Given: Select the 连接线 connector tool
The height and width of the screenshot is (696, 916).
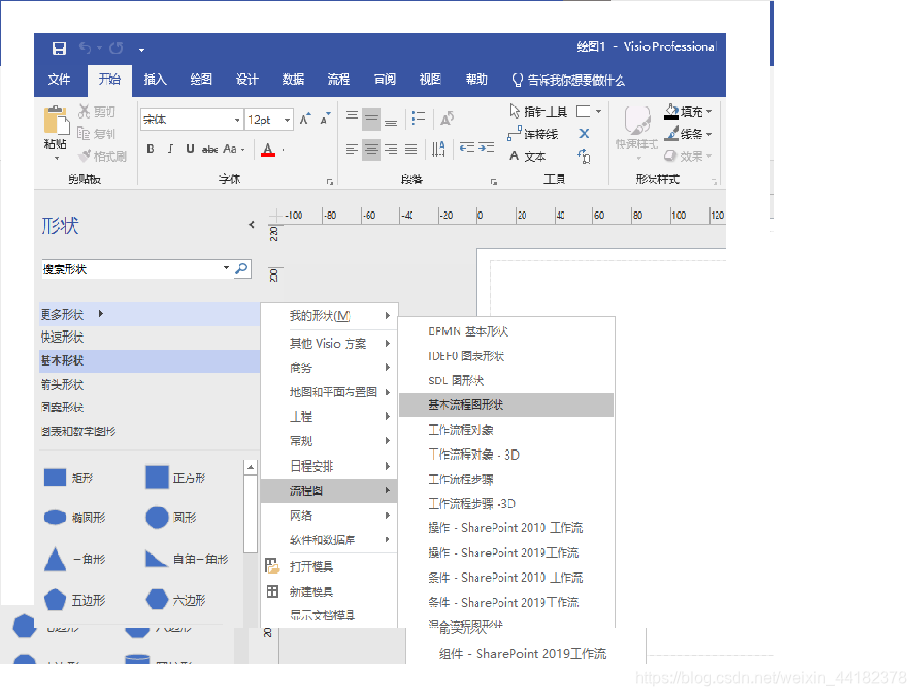Looking at the screenshot, I should (x=533, y=134).
